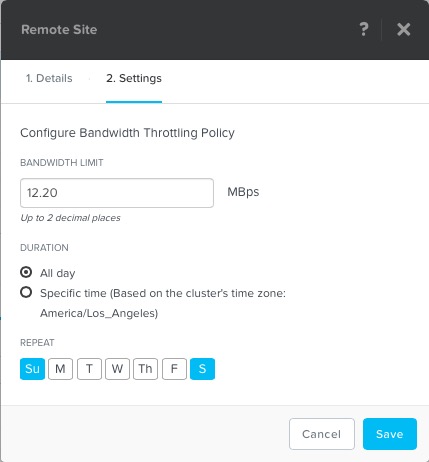Toggle the F repeat day
This screenshot has height=462, width=429.
pyautogui.click(x=174, y=369)
